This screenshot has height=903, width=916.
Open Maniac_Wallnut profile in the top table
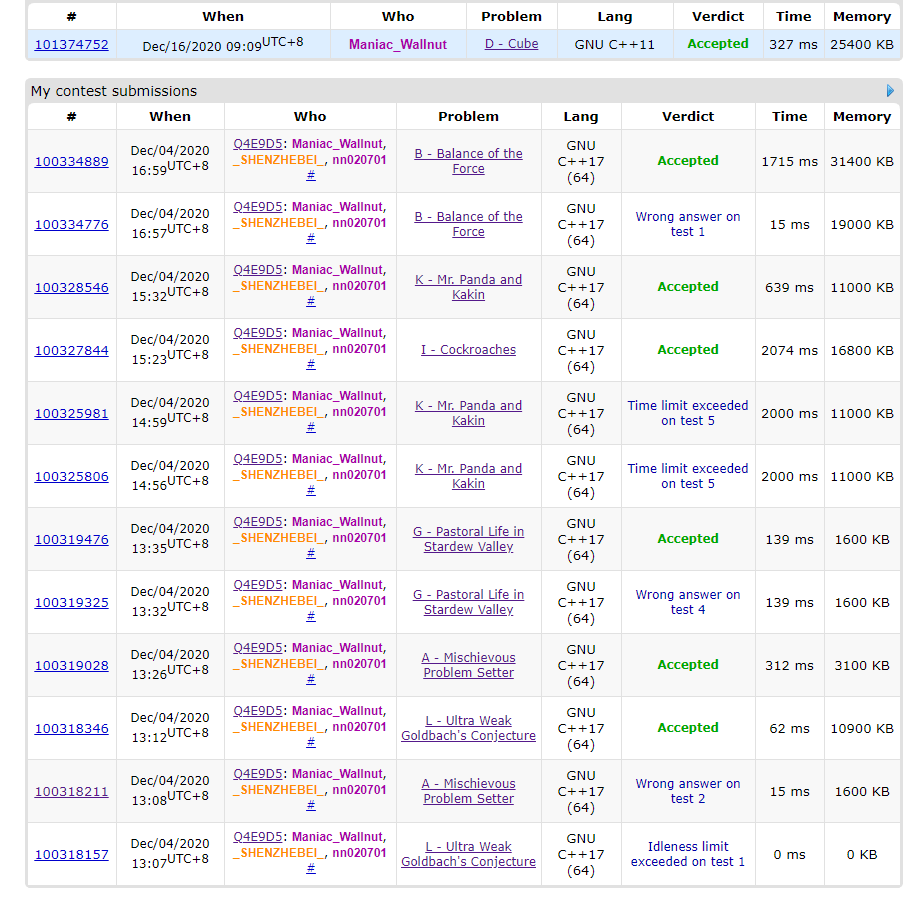(x=398, y=44)
